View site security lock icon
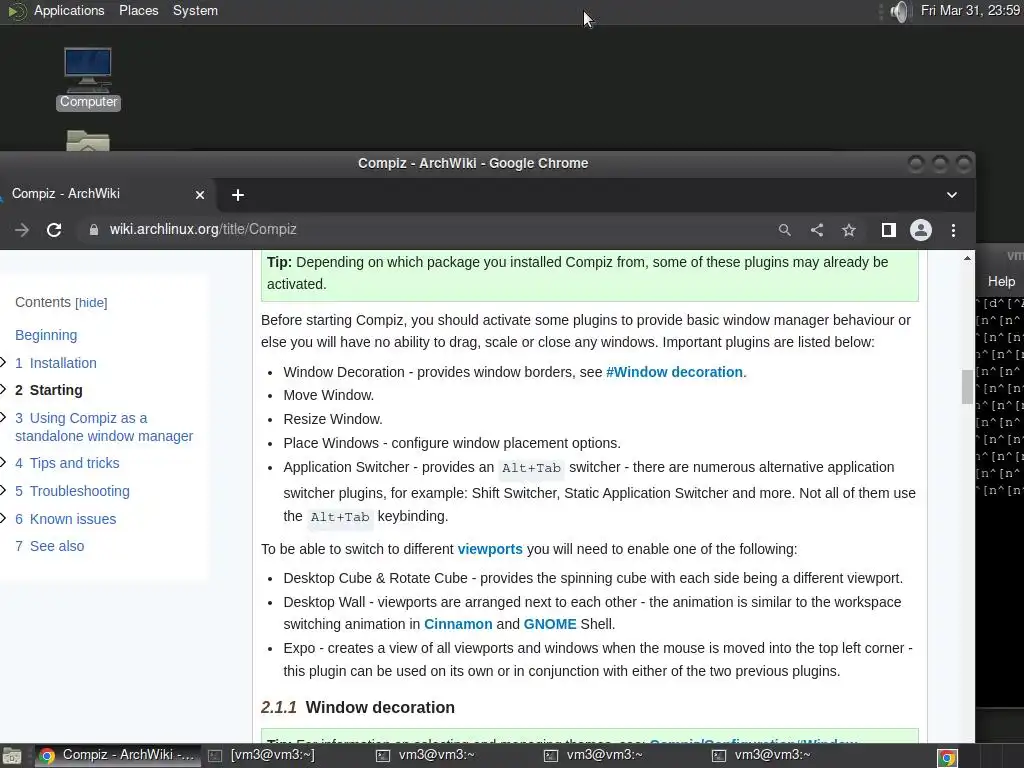This screenshot has width=1024, height=768. coord(93,230)
